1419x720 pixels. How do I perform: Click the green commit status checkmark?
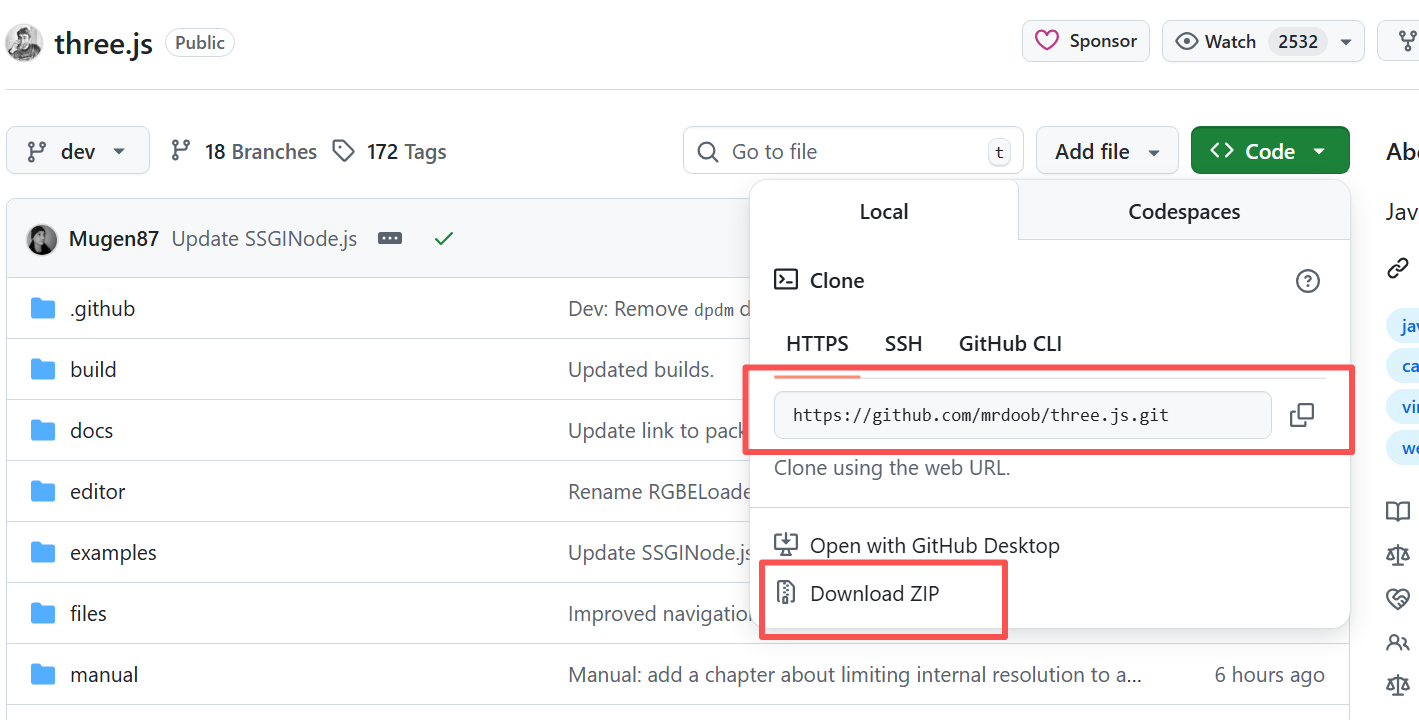click(444, 239)
